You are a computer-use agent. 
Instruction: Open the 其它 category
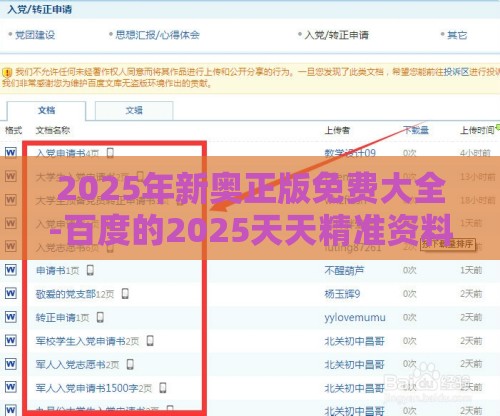pyautogui.click(x=457, y=35)
